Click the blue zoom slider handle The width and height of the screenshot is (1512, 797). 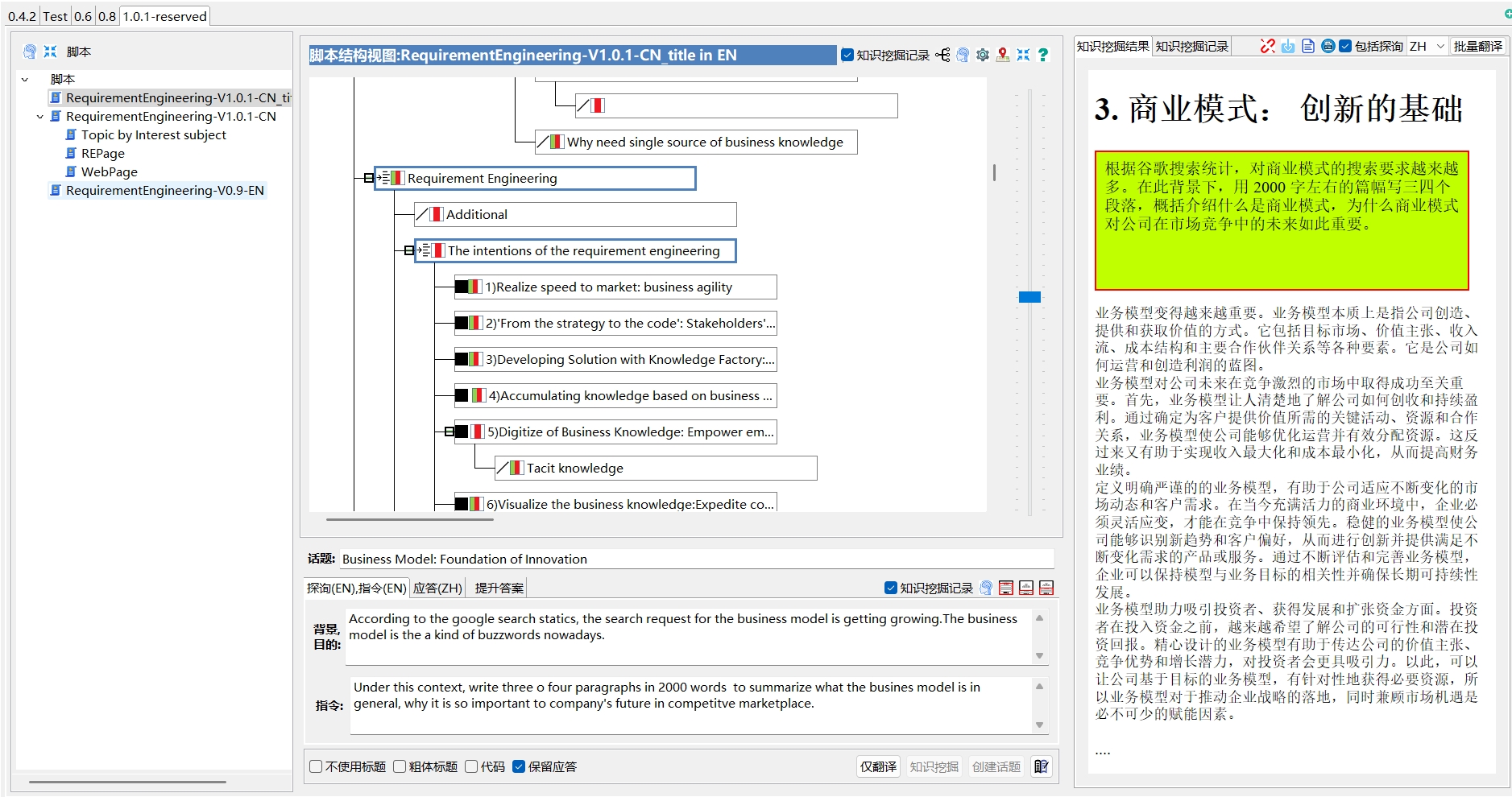coord(1029,297)
